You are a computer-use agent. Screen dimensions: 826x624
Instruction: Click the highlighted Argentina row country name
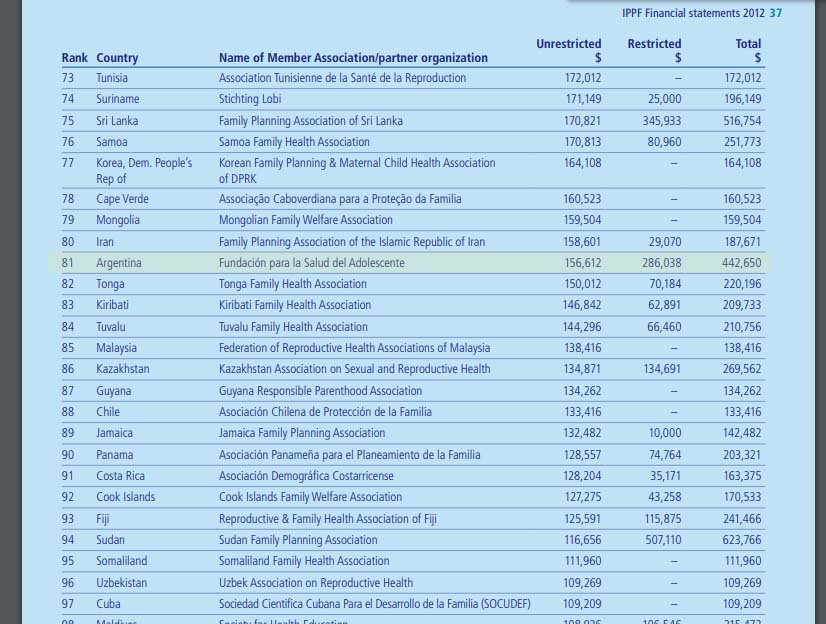[119, 263]
